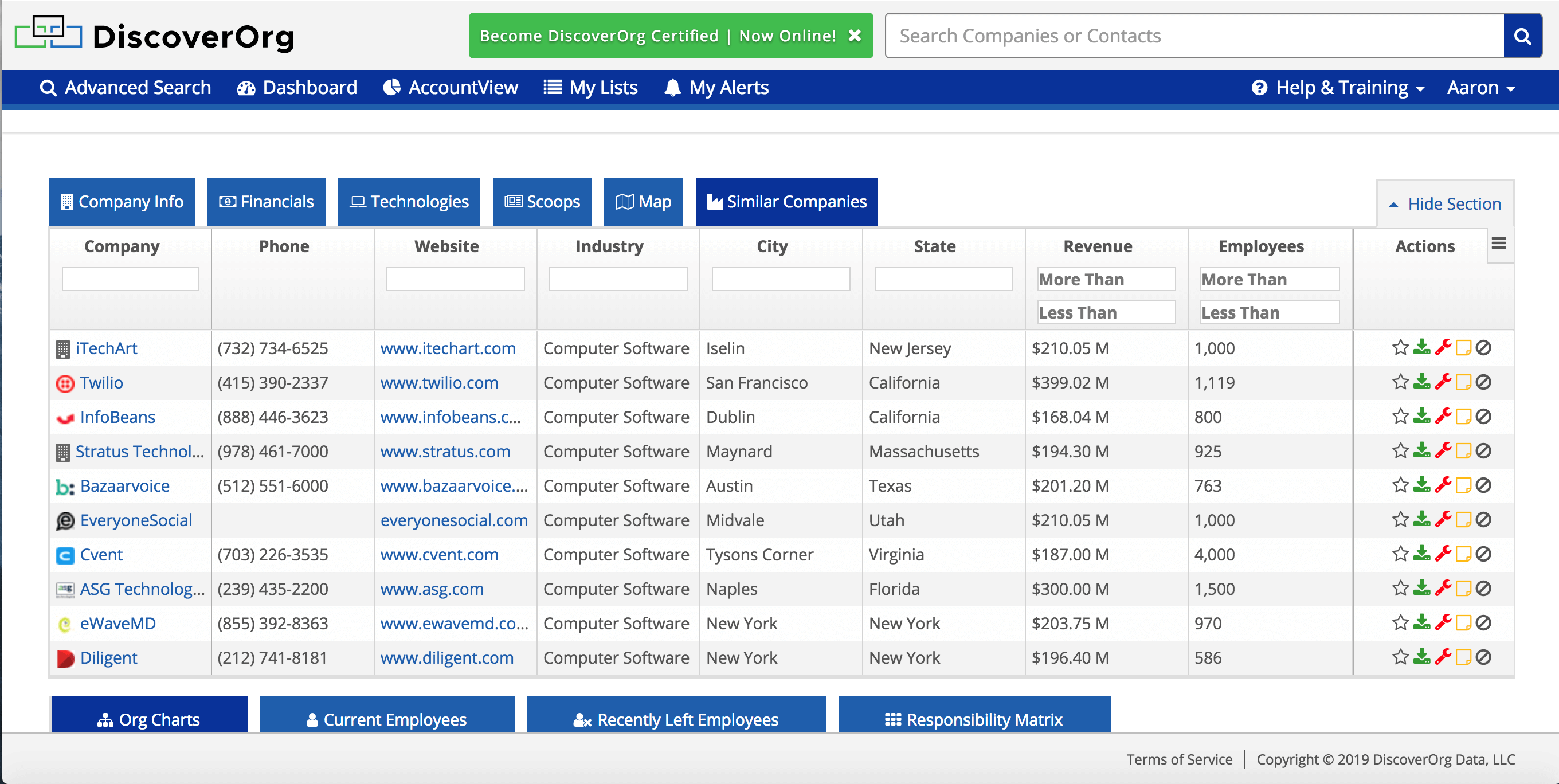Select the Similar Companies tab
The width and height of the screenshot is (1559, 784).
point(787,202)
